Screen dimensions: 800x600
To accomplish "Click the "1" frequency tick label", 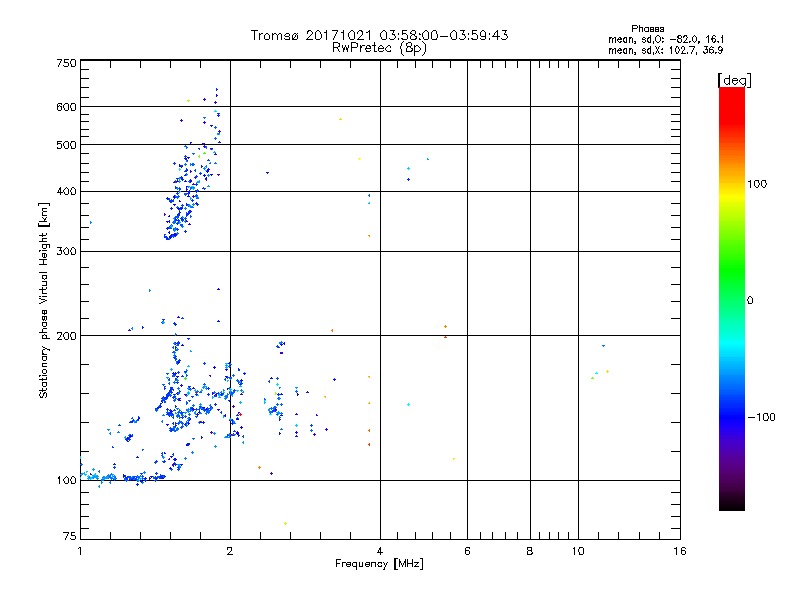I will [x=80, y=551].
